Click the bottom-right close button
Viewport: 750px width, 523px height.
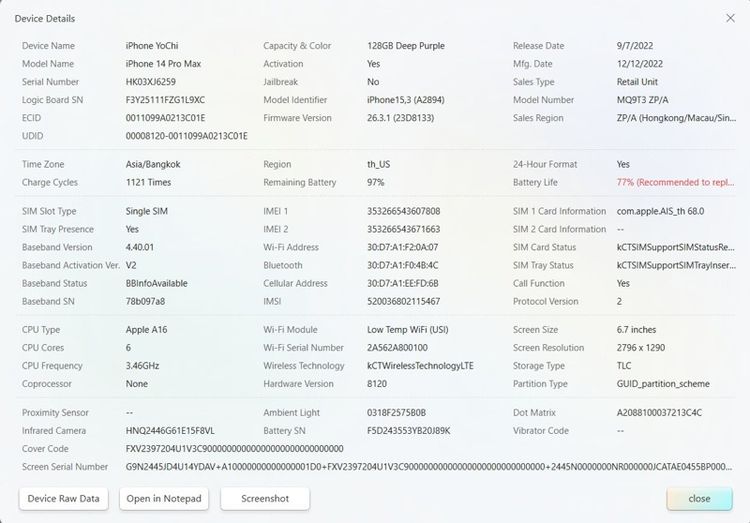click(x=699, y=498)
